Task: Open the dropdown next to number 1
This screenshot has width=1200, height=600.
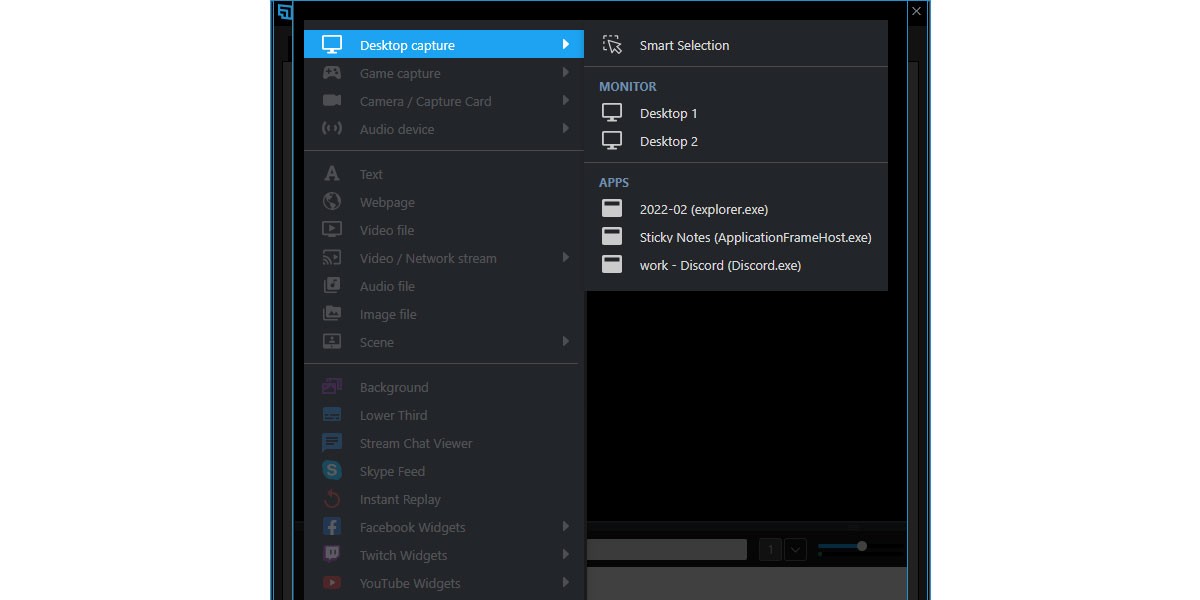Action: [795, 549]
